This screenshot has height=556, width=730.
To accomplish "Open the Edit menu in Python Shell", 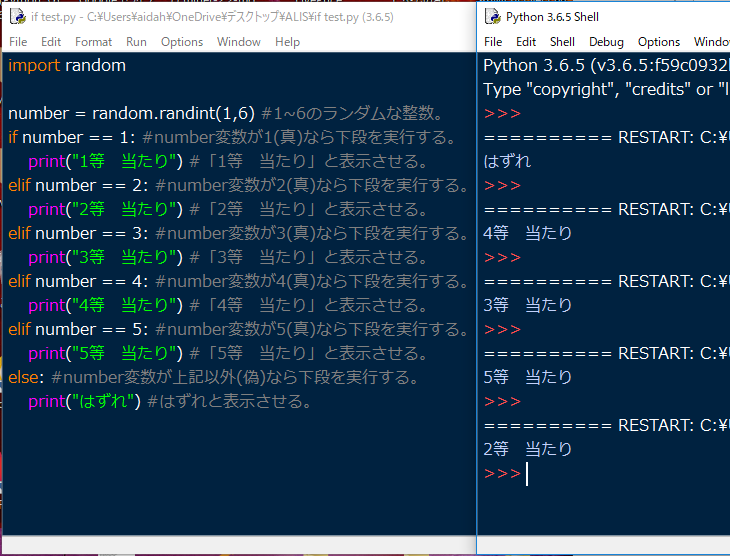I will point(526,42).
